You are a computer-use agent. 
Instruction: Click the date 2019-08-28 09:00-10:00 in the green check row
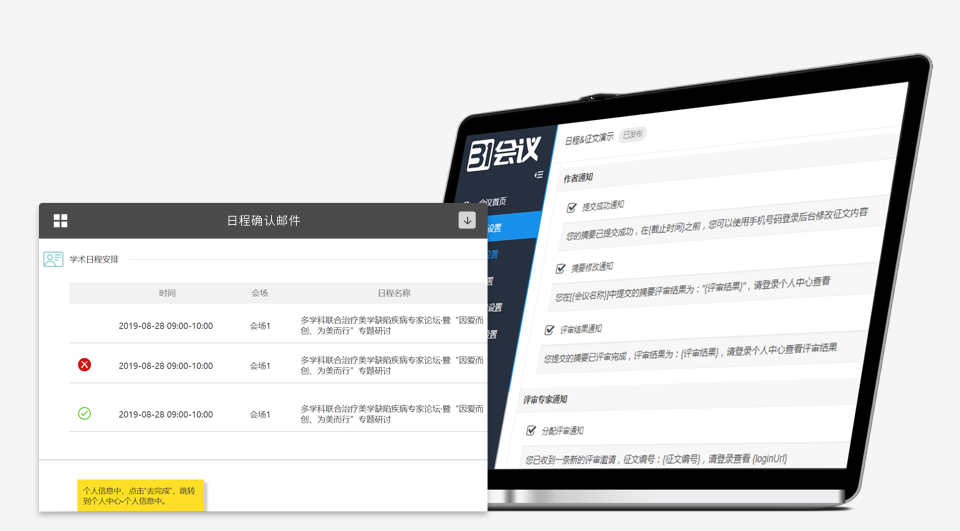(166, 414)
